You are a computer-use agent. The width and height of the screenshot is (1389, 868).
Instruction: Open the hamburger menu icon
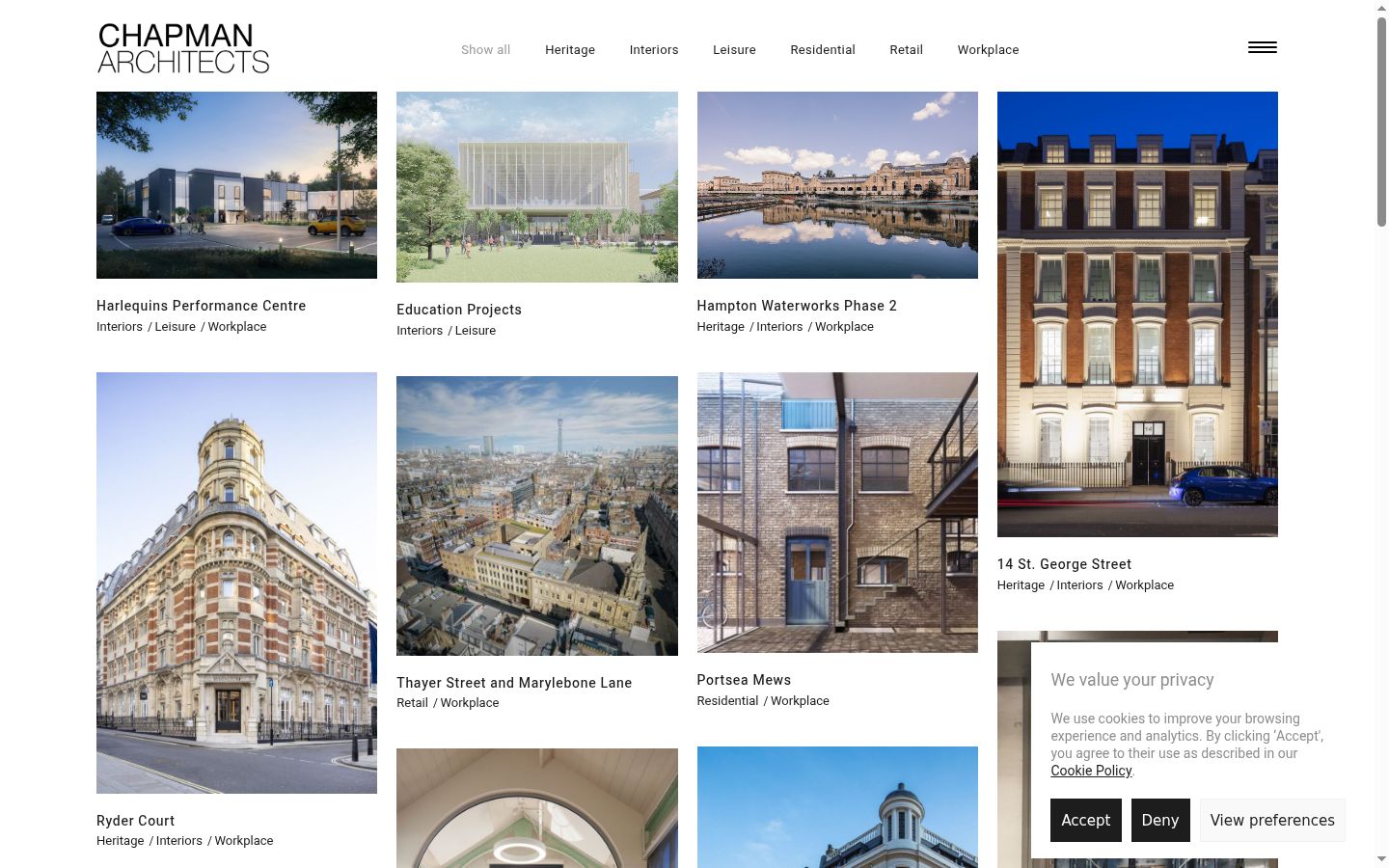(1262, 47)
